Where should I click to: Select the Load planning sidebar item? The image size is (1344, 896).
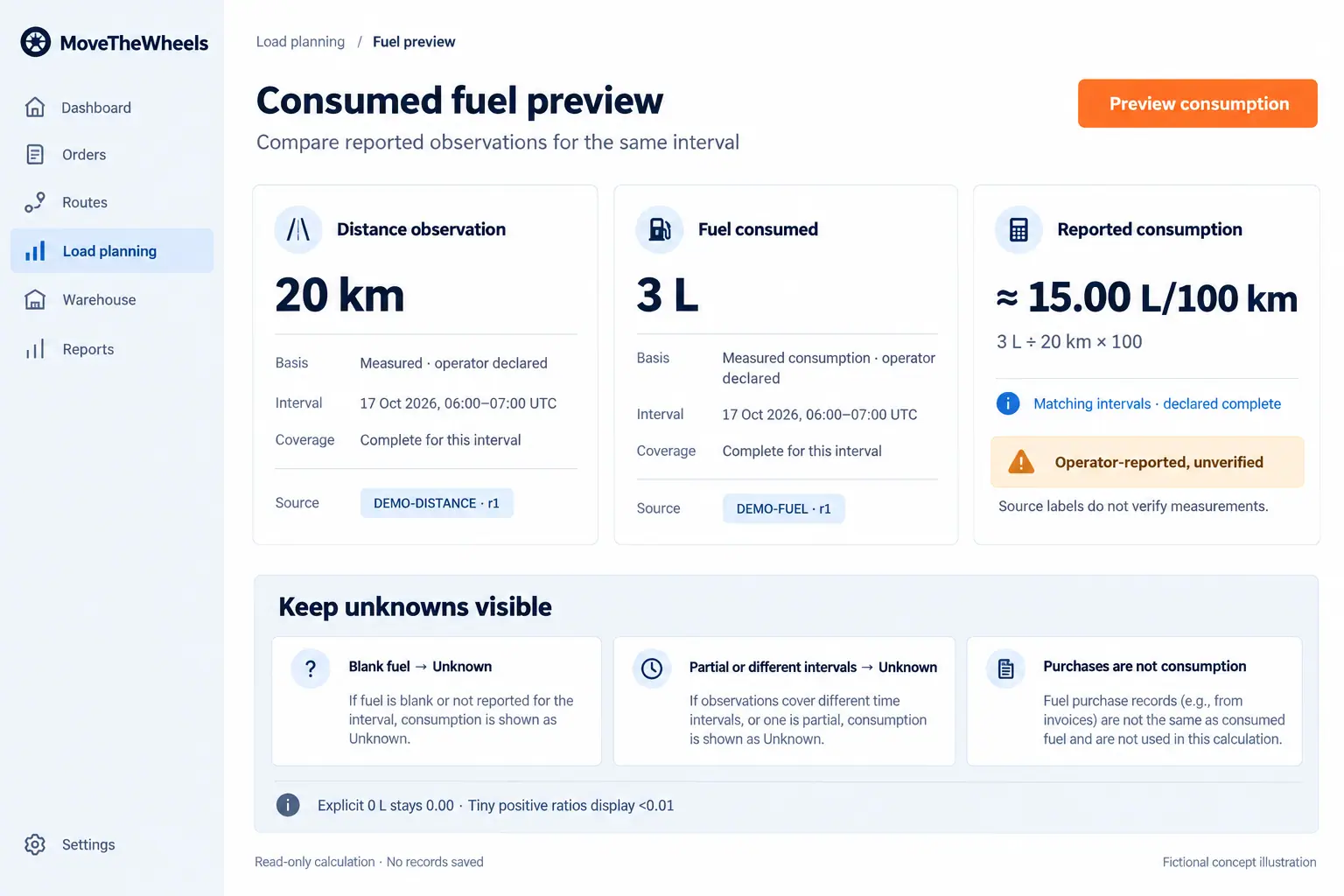[112, 251]
